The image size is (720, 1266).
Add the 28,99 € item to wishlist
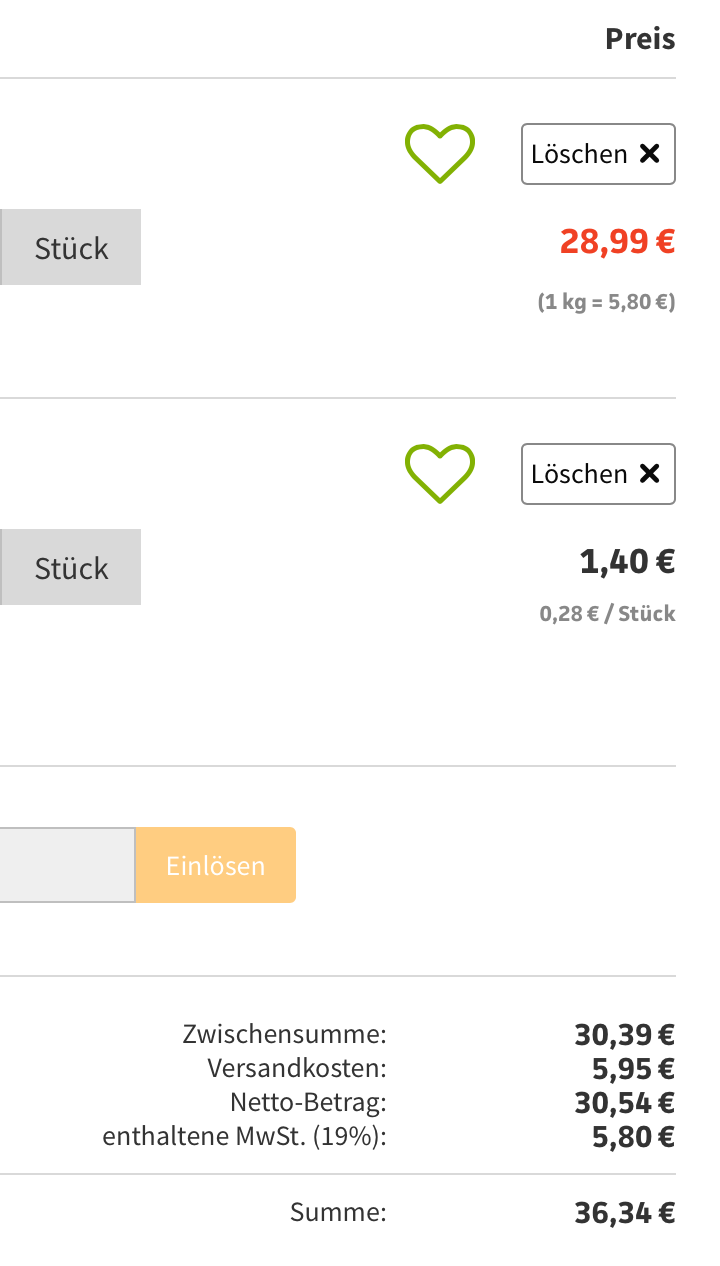tap(439, 154)
